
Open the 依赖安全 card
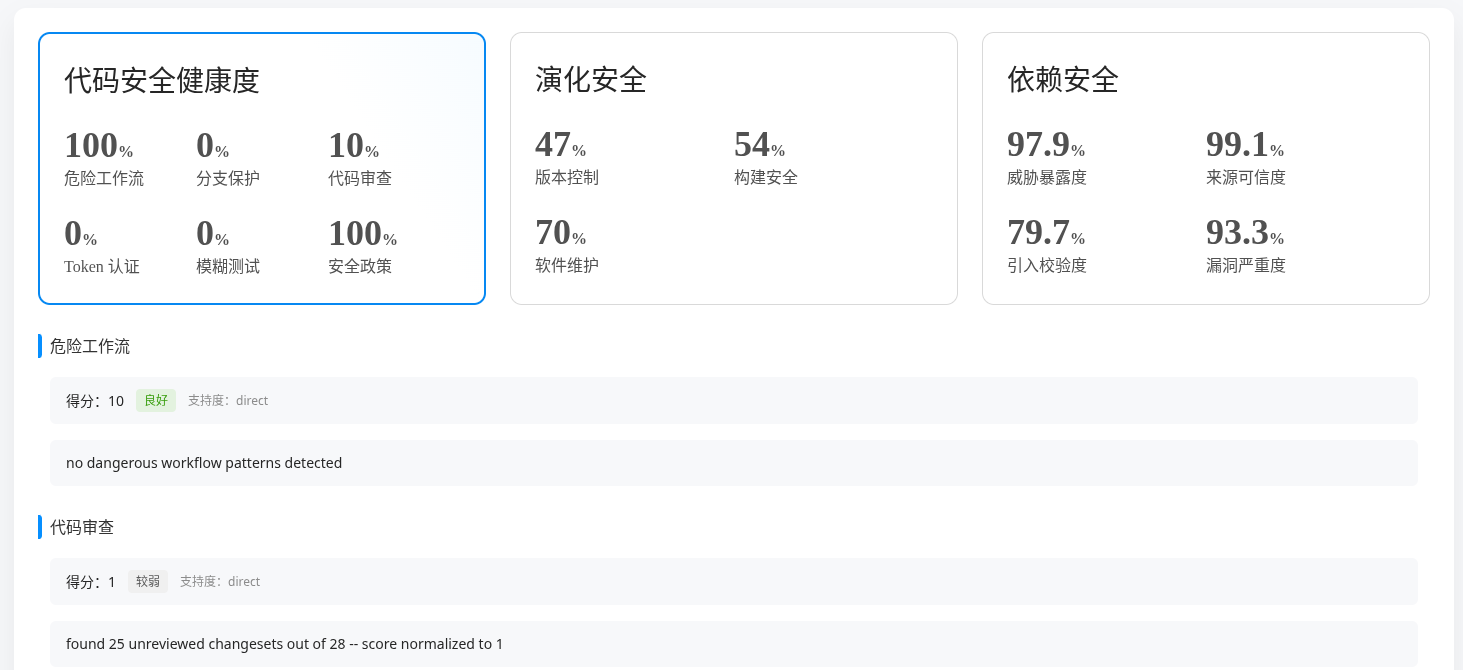coord(1063,80)
